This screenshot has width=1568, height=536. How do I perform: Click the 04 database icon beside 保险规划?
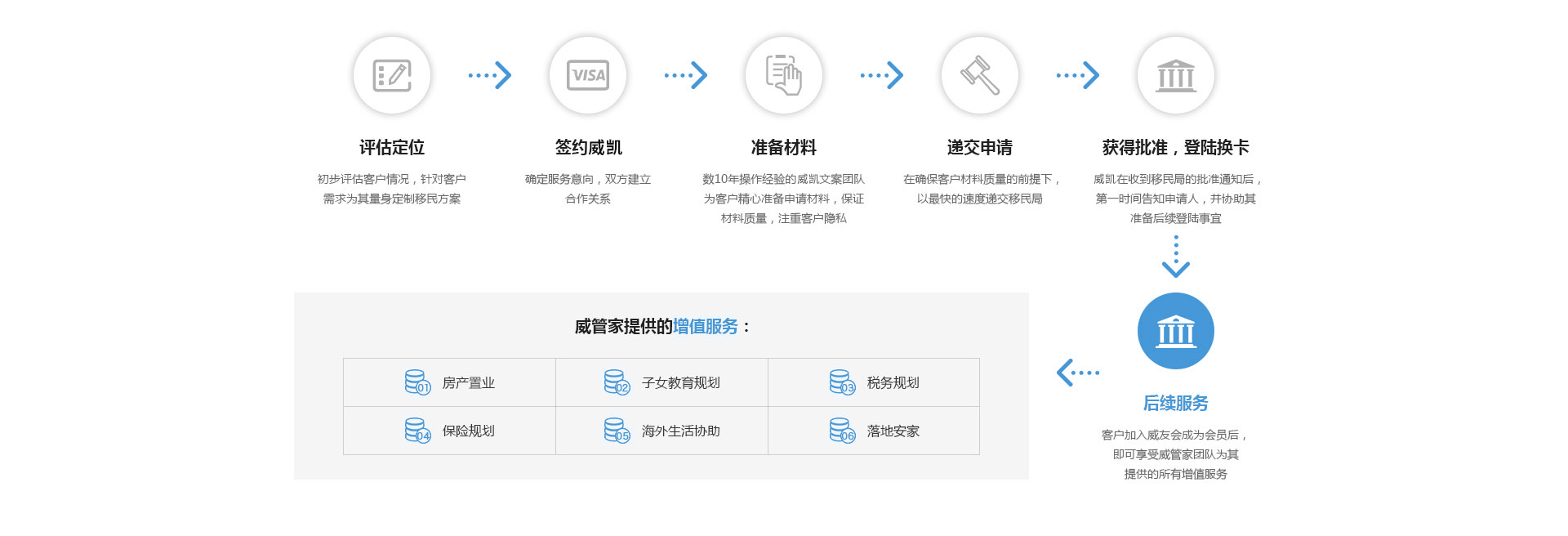tap(417, 431)
